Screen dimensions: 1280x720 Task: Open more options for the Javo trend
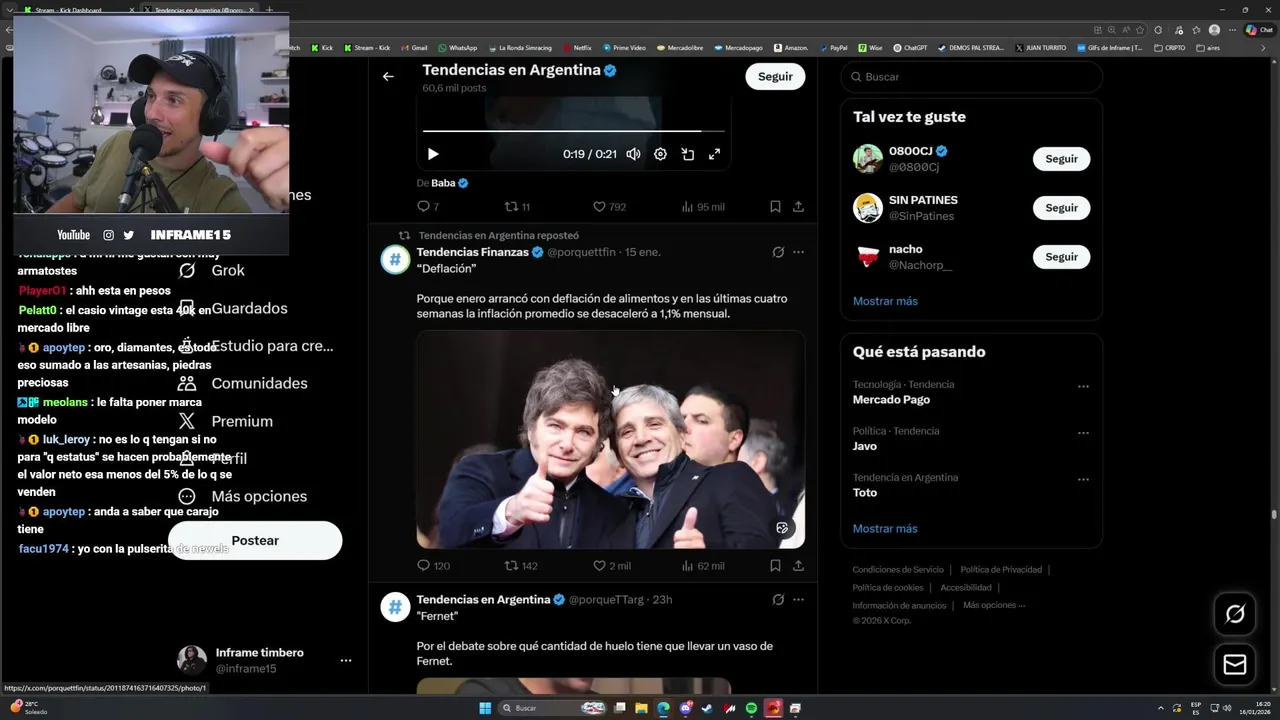(x=1083, y=433)
